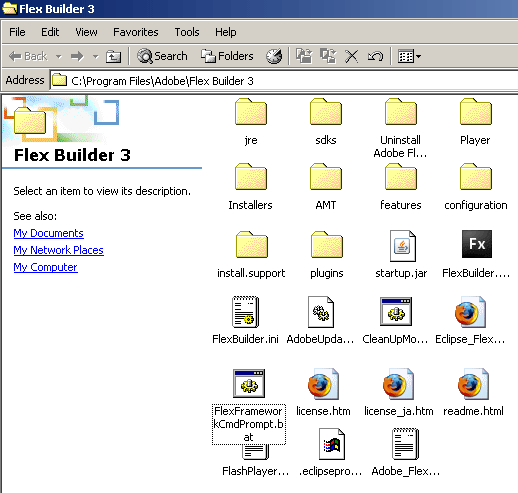Select the license.htm file icon
Screen dimensions: 518x493
(323, 384)
